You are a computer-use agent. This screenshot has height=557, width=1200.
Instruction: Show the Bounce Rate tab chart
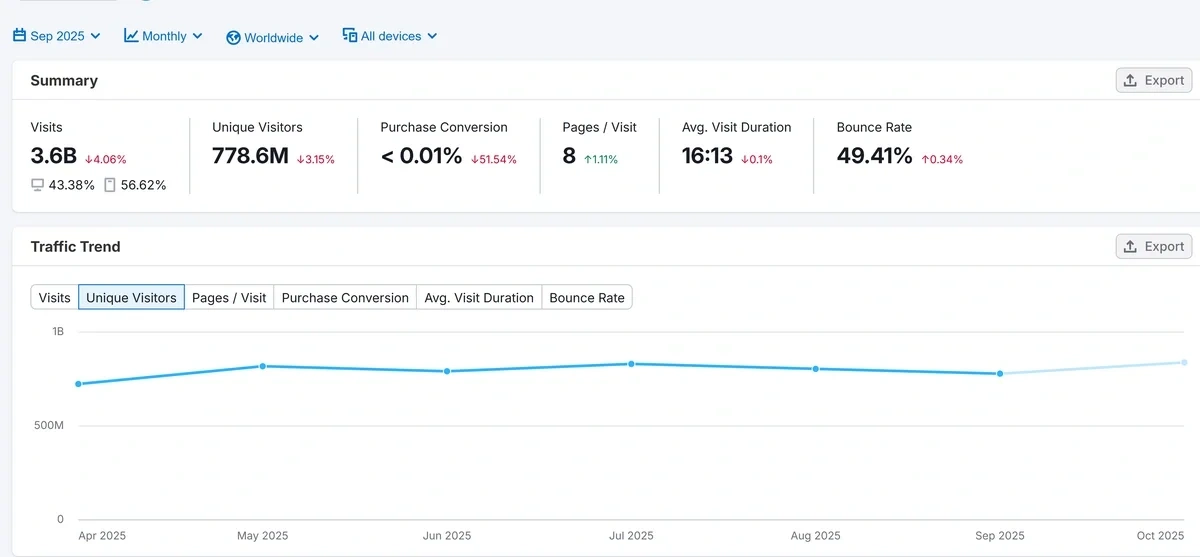(587, 297)
